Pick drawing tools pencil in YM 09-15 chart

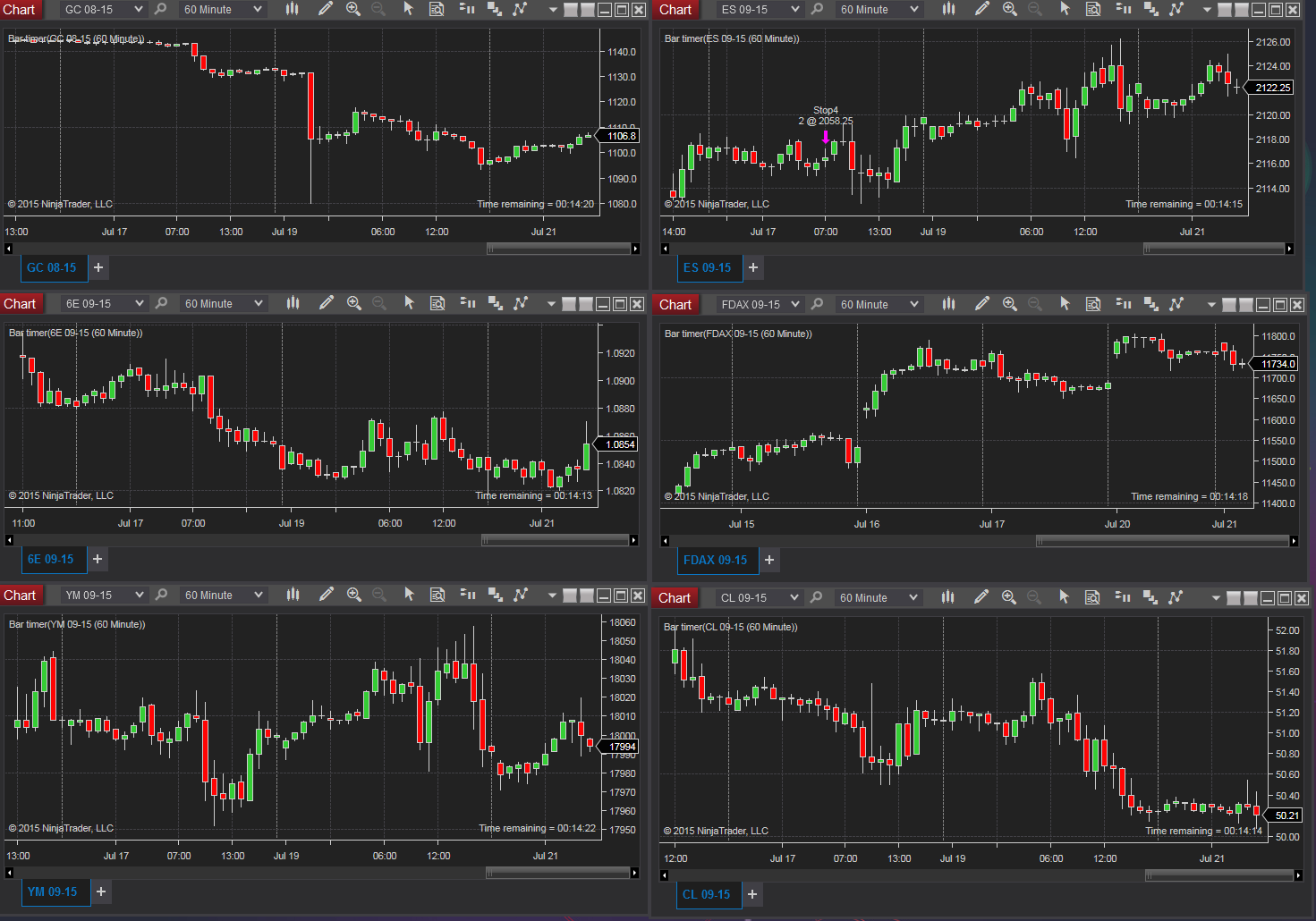pos(327,595)
